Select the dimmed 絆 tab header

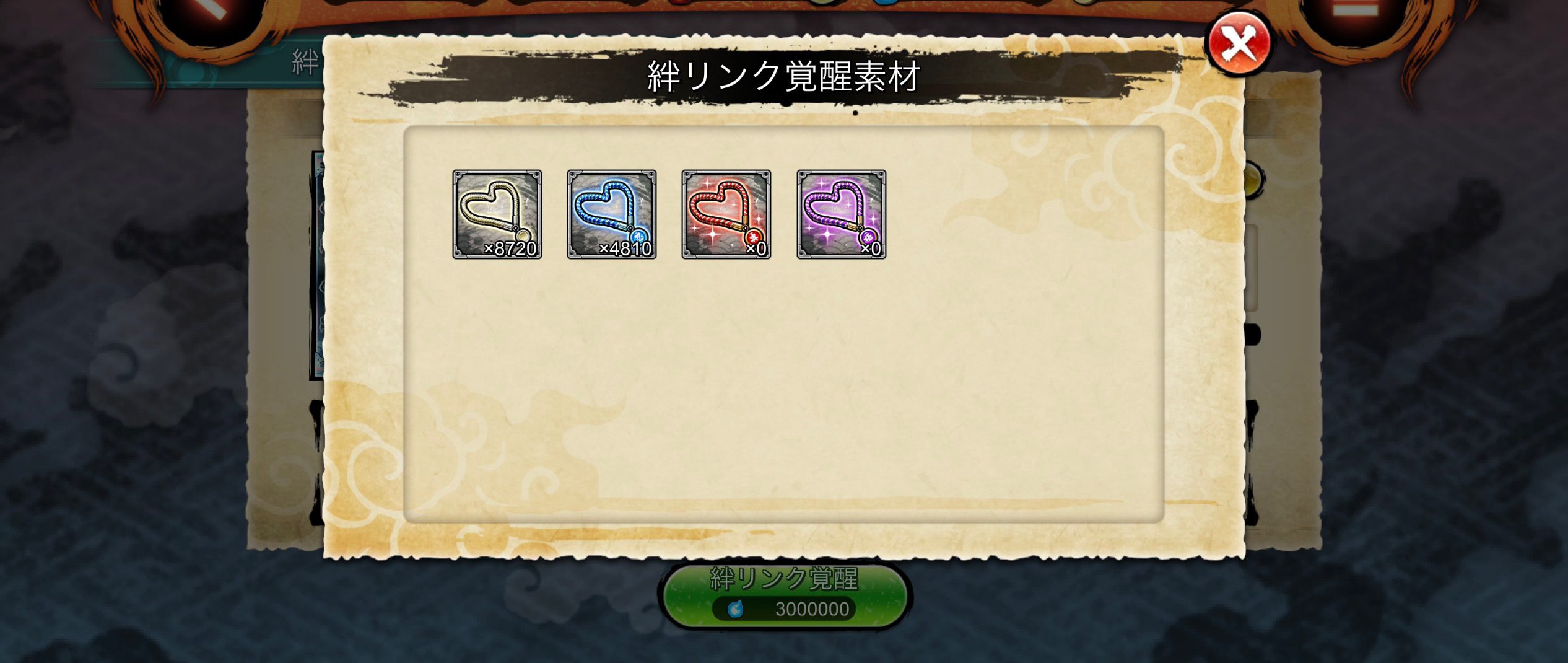[x=305, y=63]
